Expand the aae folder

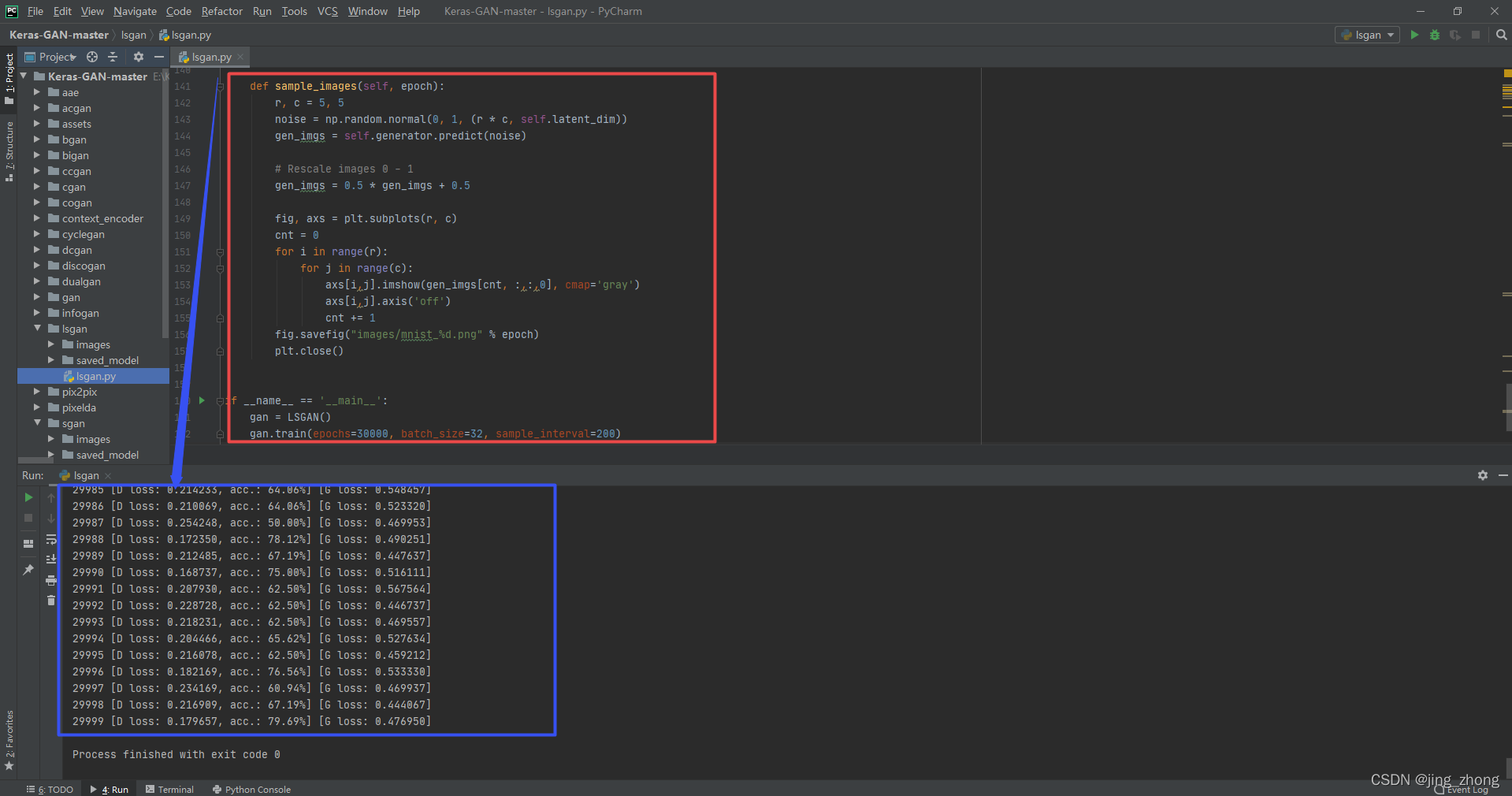(36, 92)
